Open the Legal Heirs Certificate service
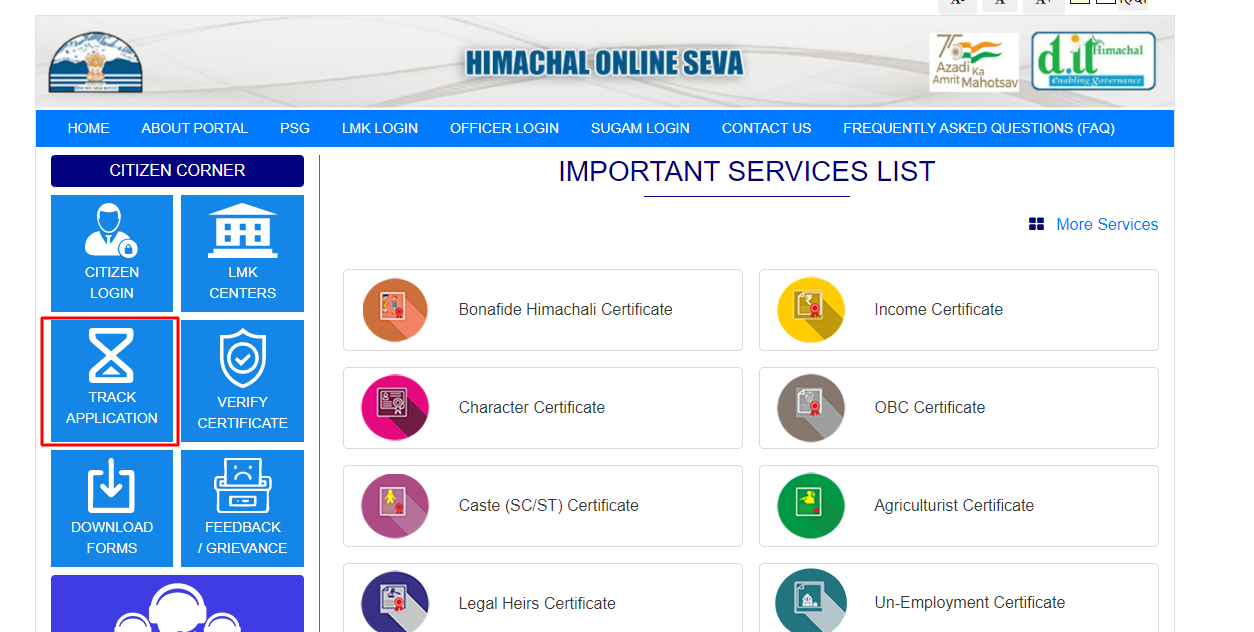This screenshot has width=1254, height=632. (x=536, y=603)
